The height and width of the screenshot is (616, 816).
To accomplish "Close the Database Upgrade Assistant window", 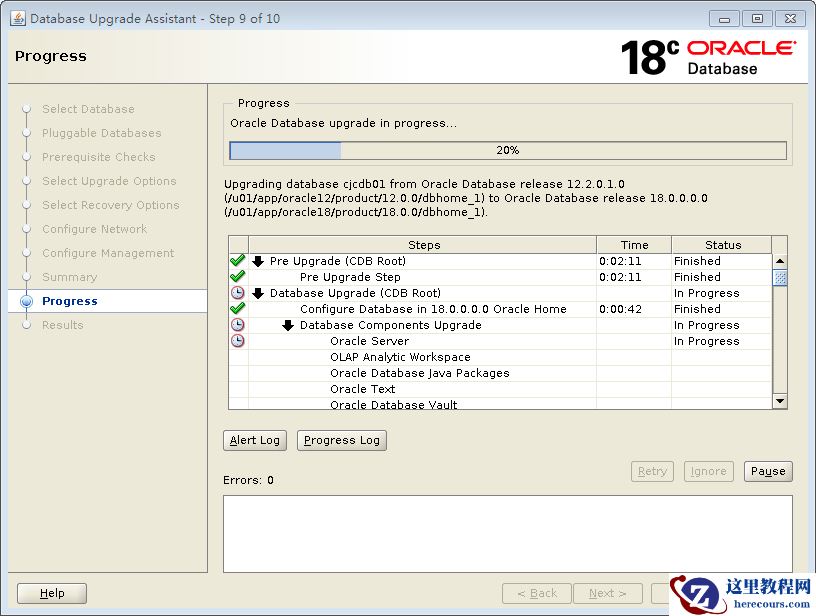I will coord(790,19).
